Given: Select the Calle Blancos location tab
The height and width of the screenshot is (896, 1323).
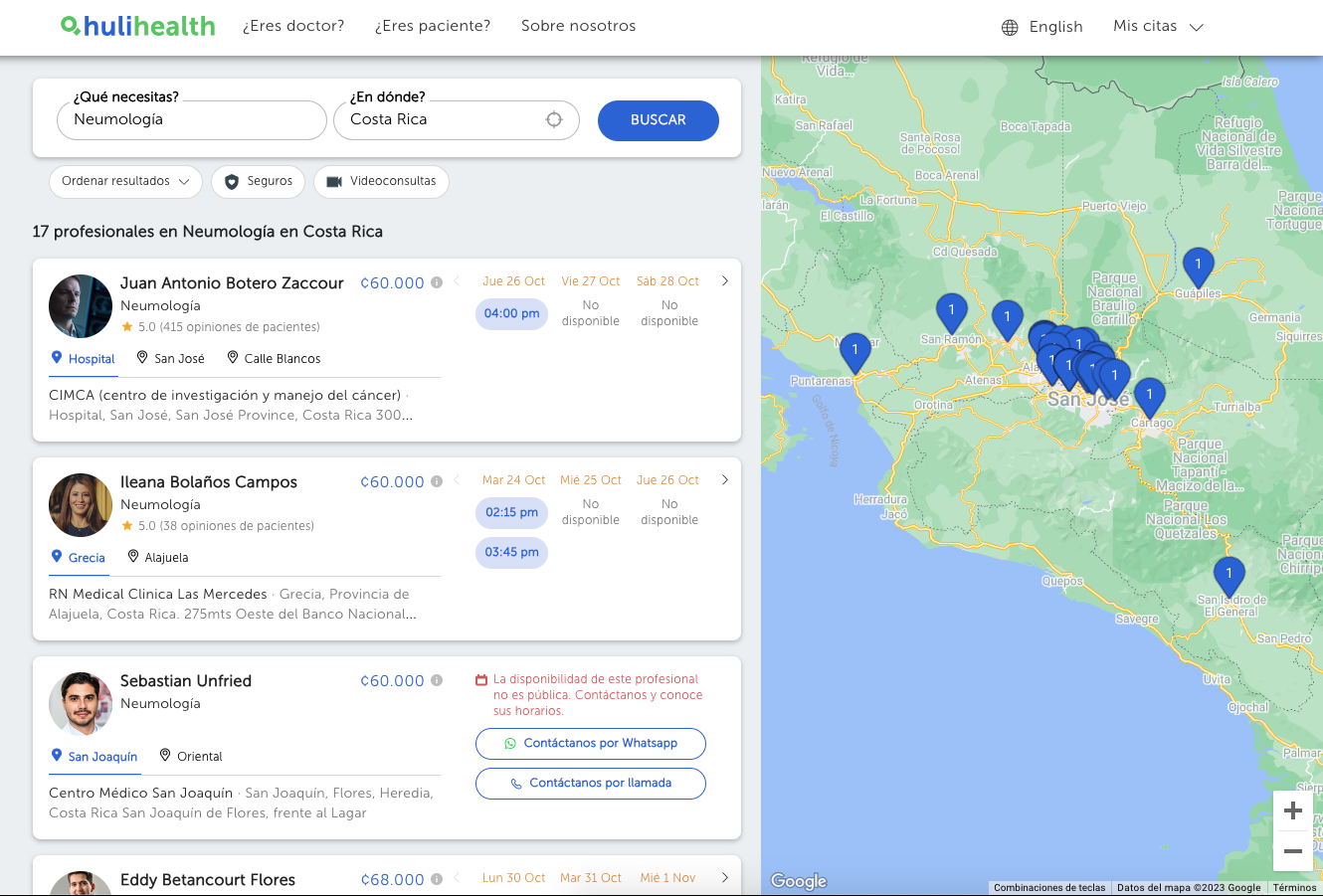Looking at the screenshot, I should coord(274,358).
